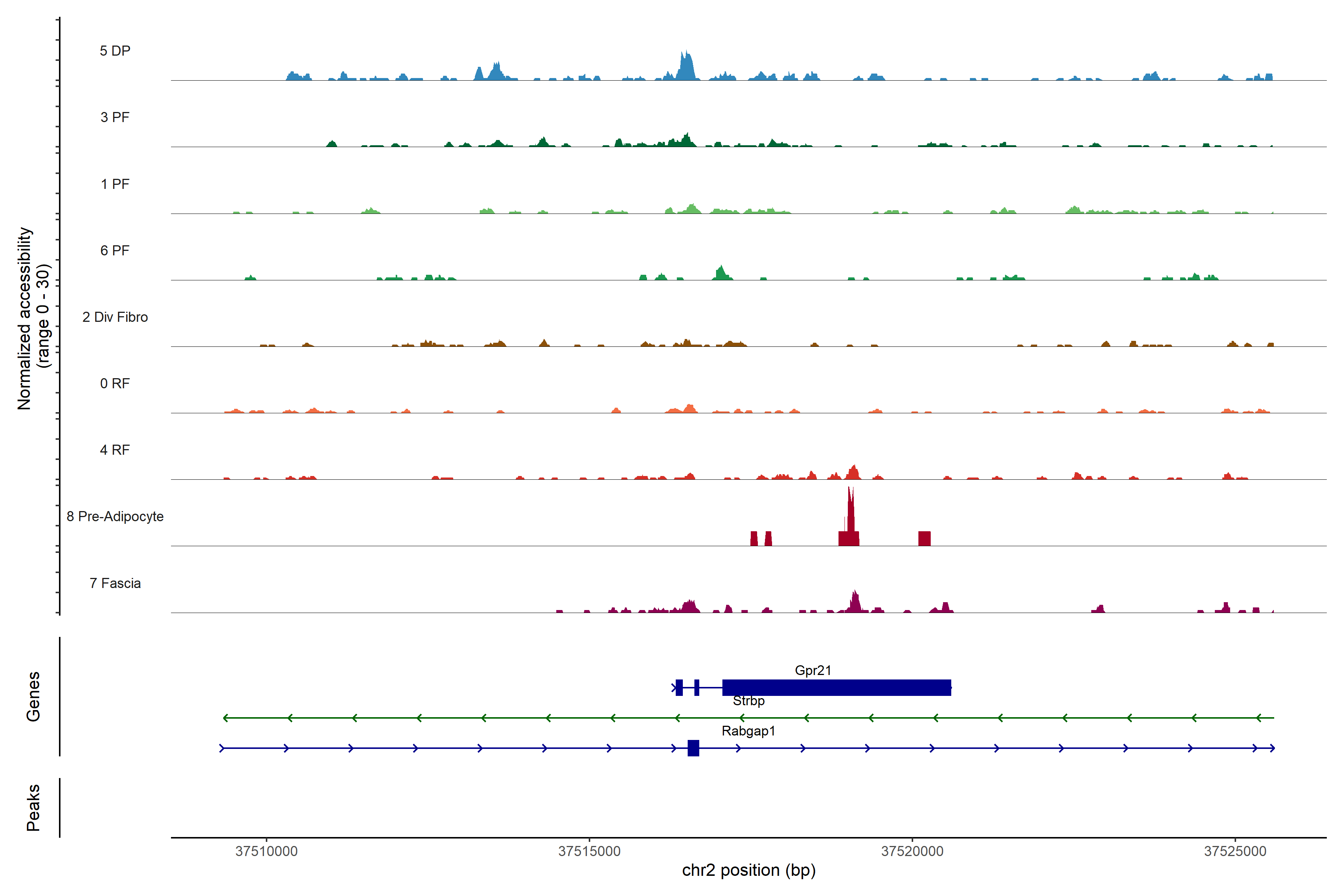1344x896 pixels.
Task: Click the 6 PF track label
Action: pyautogui.click(x=115, y=250)
